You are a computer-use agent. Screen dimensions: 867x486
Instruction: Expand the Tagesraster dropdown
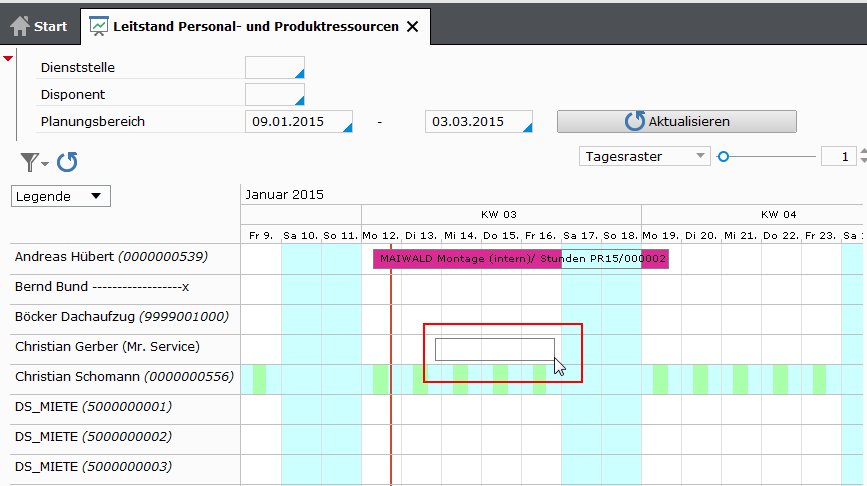coord(700,156)
